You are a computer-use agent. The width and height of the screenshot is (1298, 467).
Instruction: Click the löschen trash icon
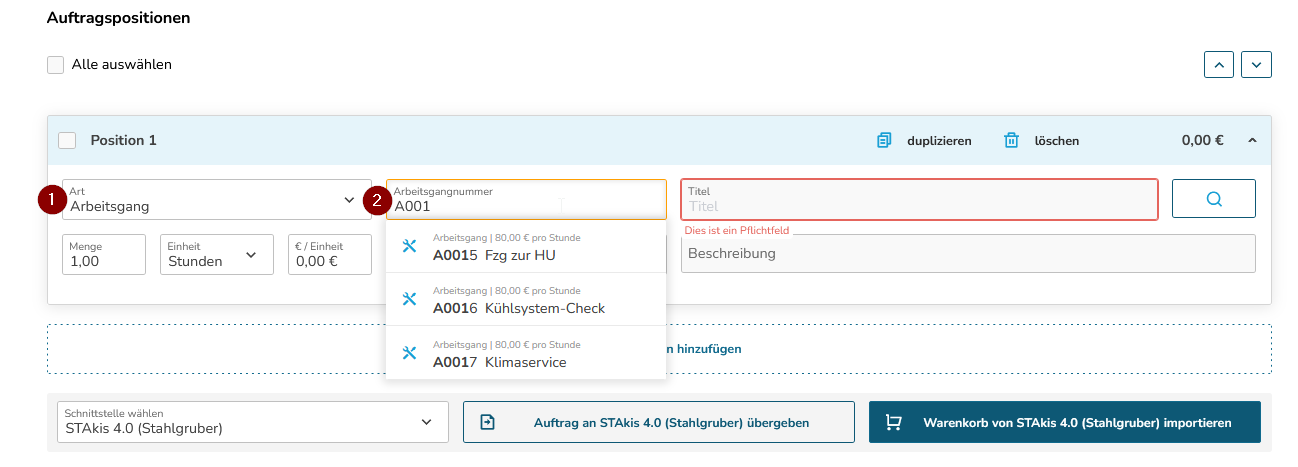pos(1011,141)
